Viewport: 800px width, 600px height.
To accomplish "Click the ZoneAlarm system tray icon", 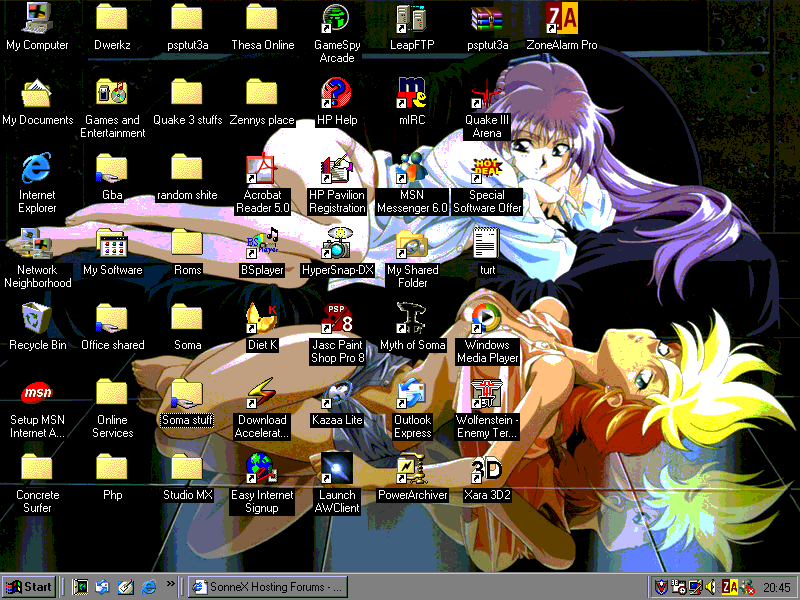I will pos(730,587).
